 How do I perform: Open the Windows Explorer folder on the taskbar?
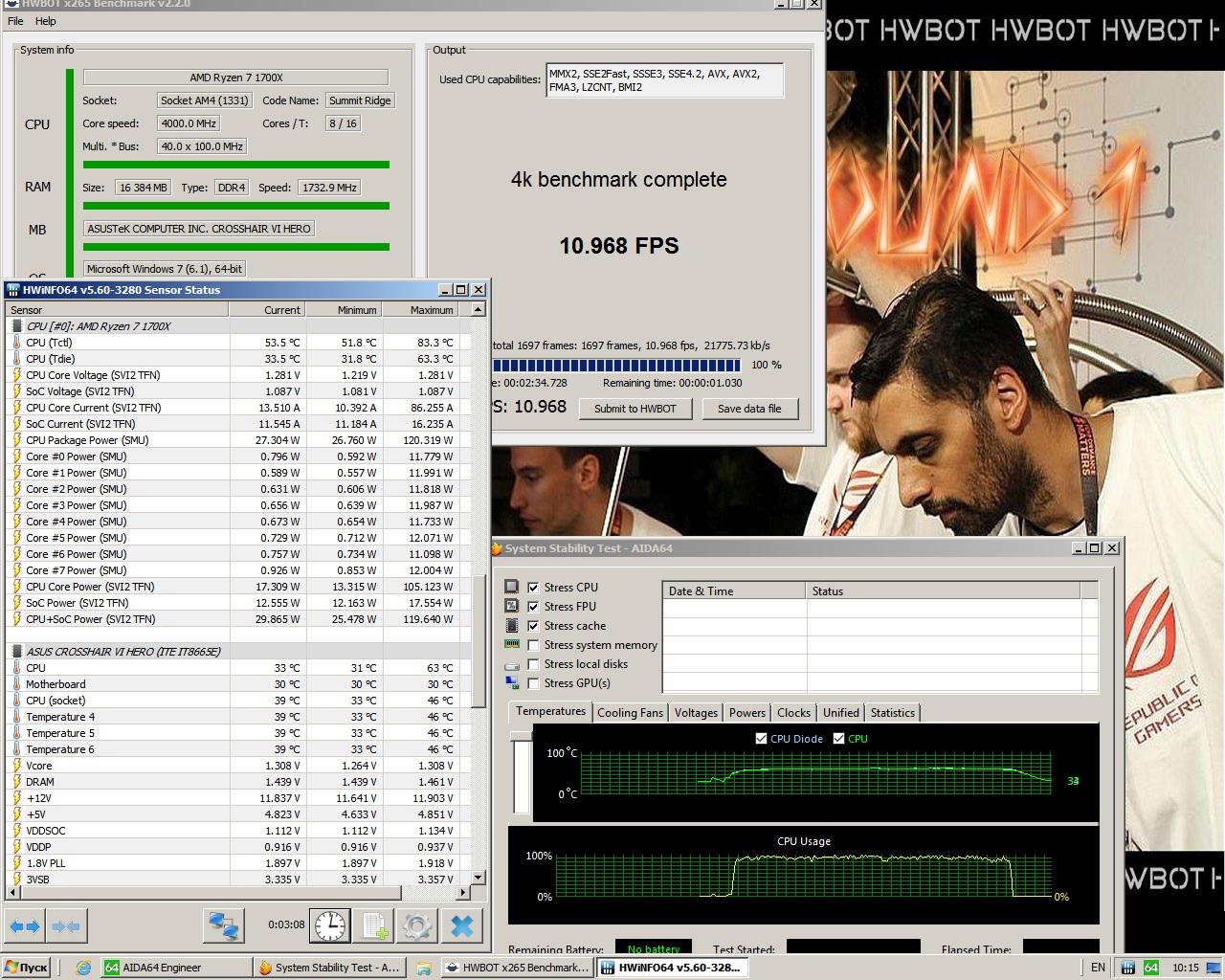point(424,968)
